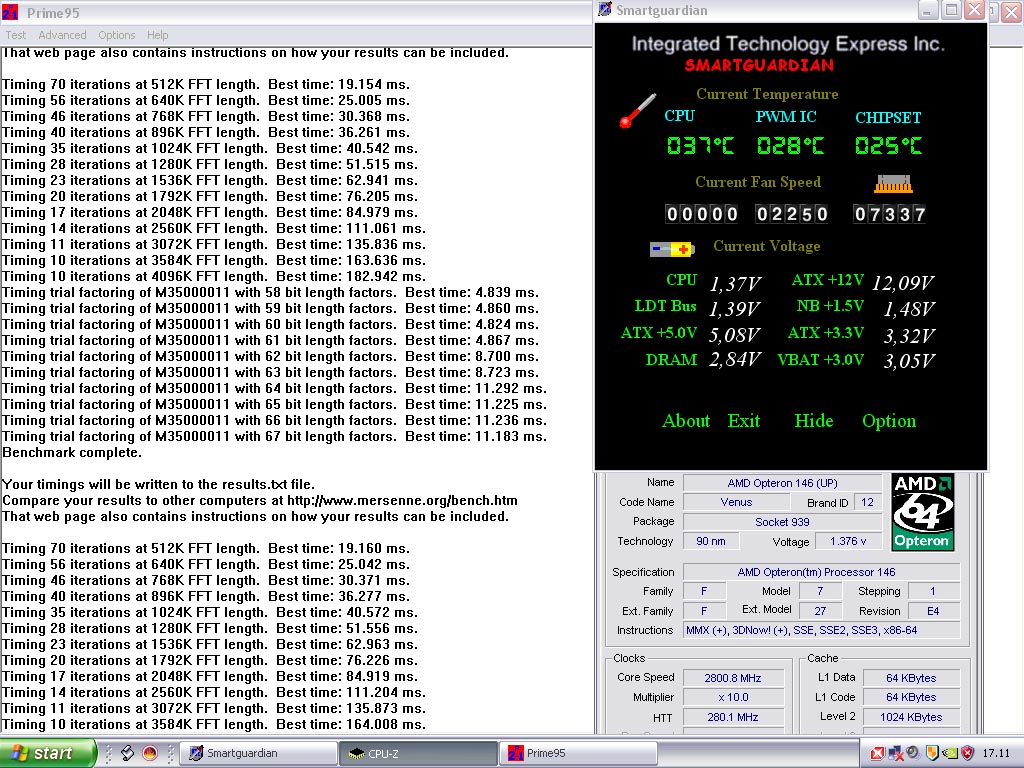Click Hide in Smartguardian
The image size is (1024, 768).
click(x=814, y=421)
